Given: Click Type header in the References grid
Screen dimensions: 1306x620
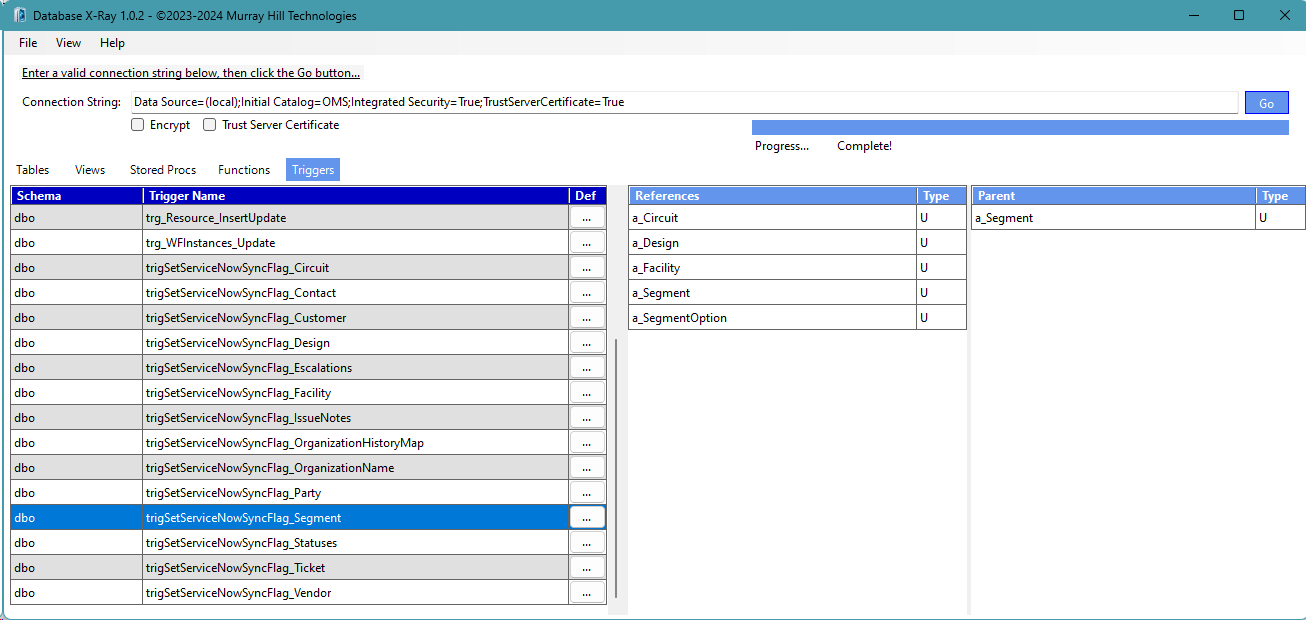Looking at the screenshot, I should coord(941,196).
